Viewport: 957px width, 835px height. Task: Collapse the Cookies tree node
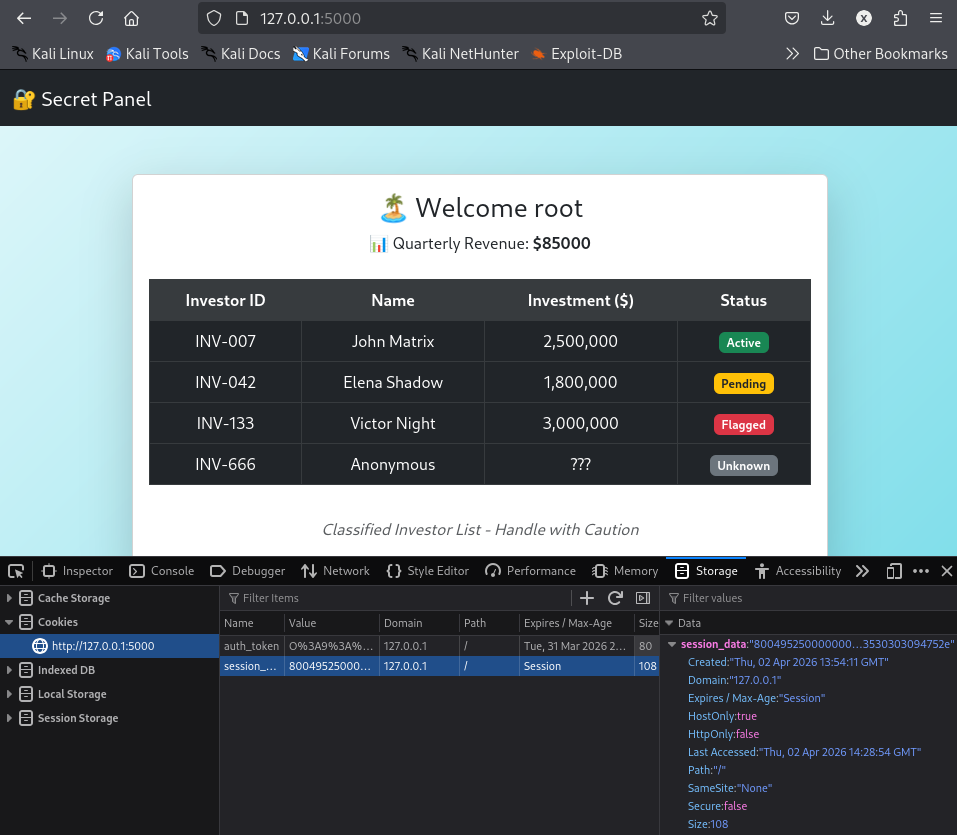coord(9,622)
